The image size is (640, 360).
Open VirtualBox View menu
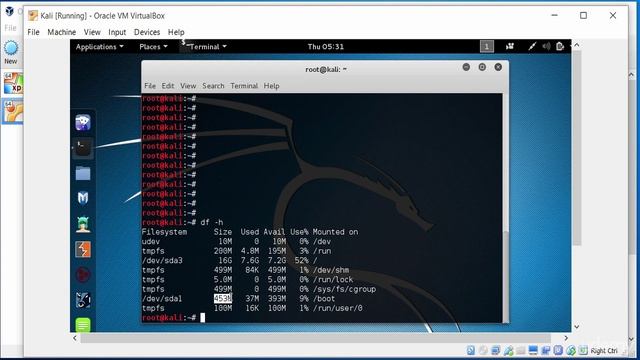pos(92,32)
